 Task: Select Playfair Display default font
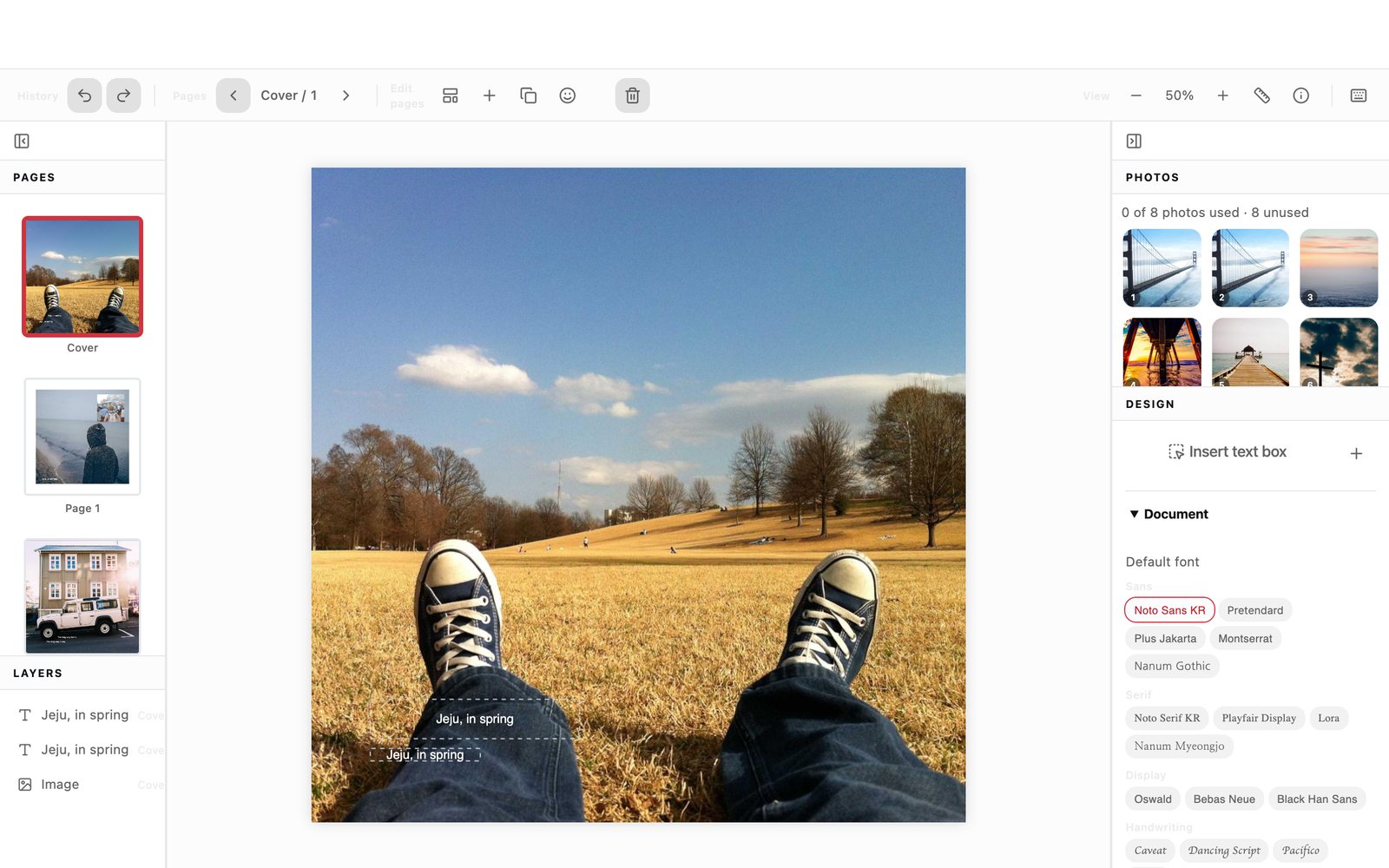pos(1259,718)
